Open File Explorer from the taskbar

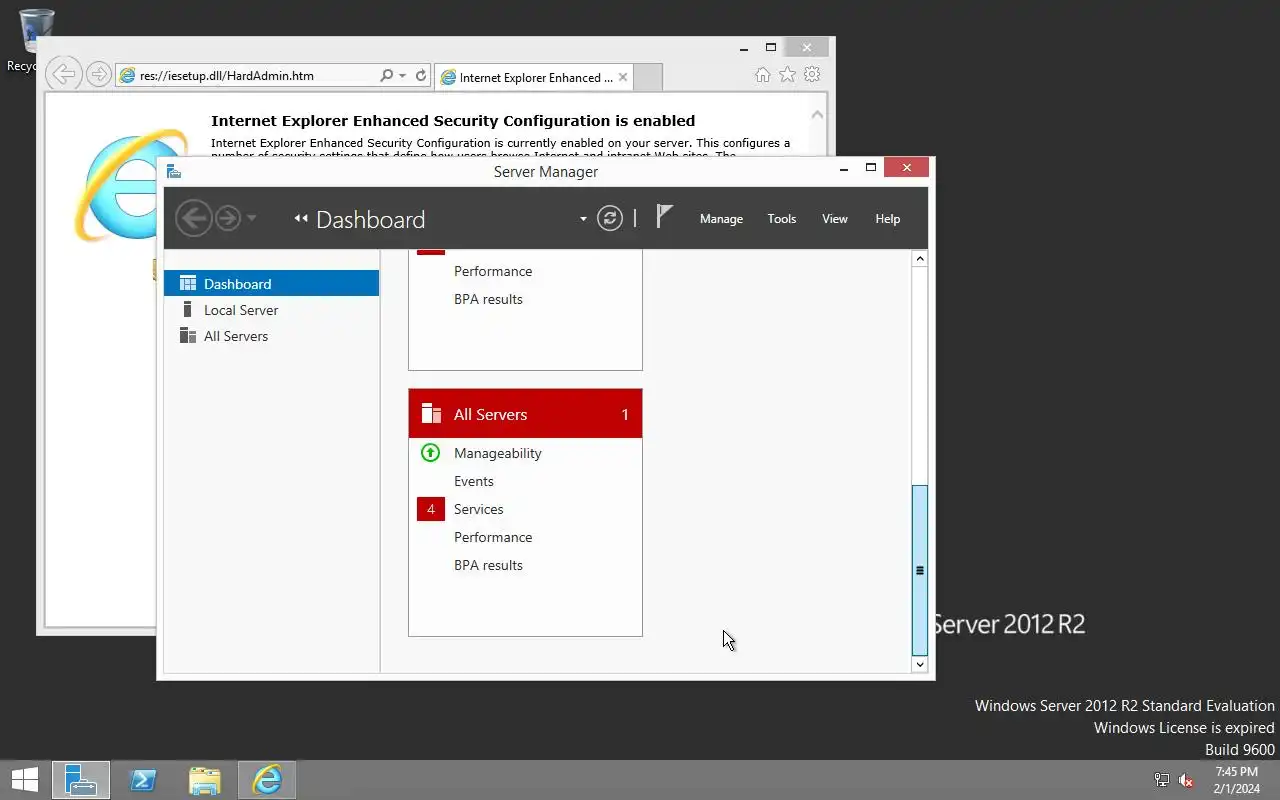coord(204,780)
